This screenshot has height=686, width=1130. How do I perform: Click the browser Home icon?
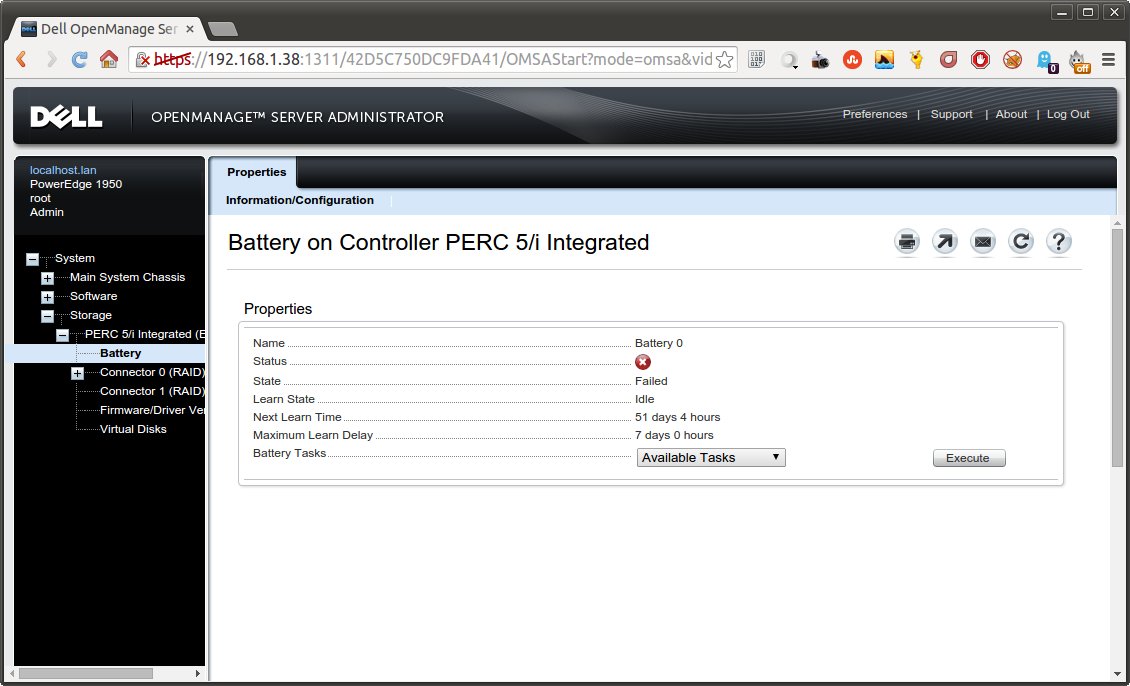tap(108, 60)
